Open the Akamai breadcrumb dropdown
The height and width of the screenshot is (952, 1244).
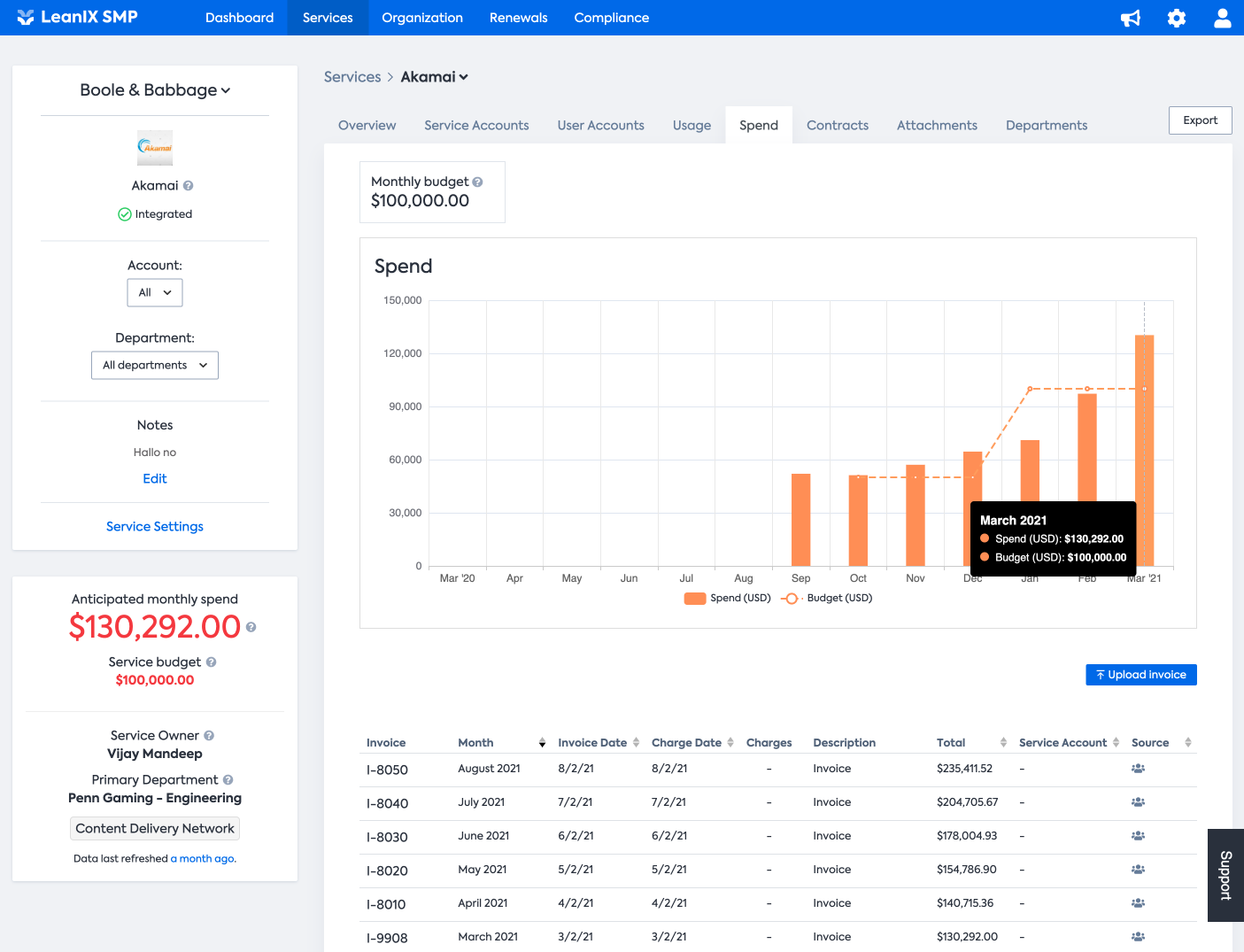434,77
